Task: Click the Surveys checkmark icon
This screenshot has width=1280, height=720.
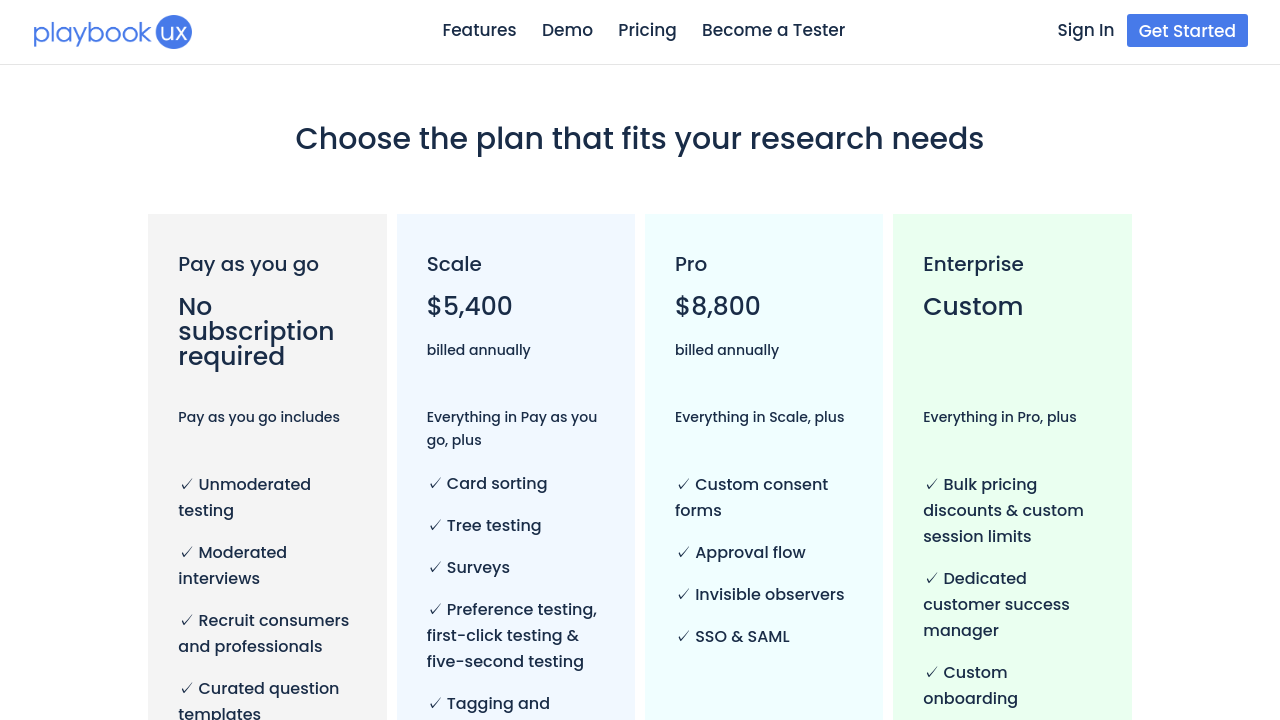Action: coord(435,568)
